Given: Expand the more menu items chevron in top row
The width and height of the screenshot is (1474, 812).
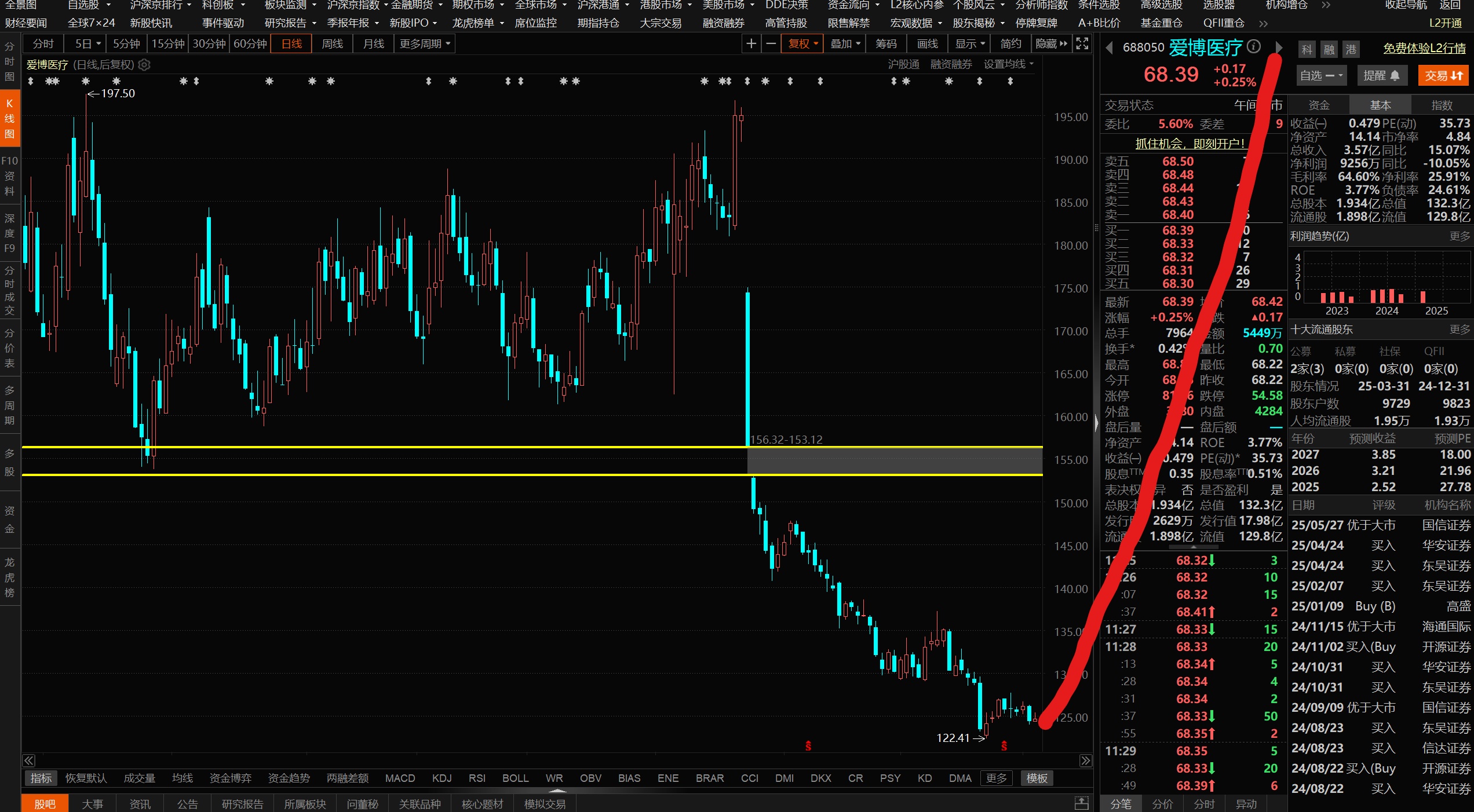Looking at the screenshot, I should [x=1326, y=5].
